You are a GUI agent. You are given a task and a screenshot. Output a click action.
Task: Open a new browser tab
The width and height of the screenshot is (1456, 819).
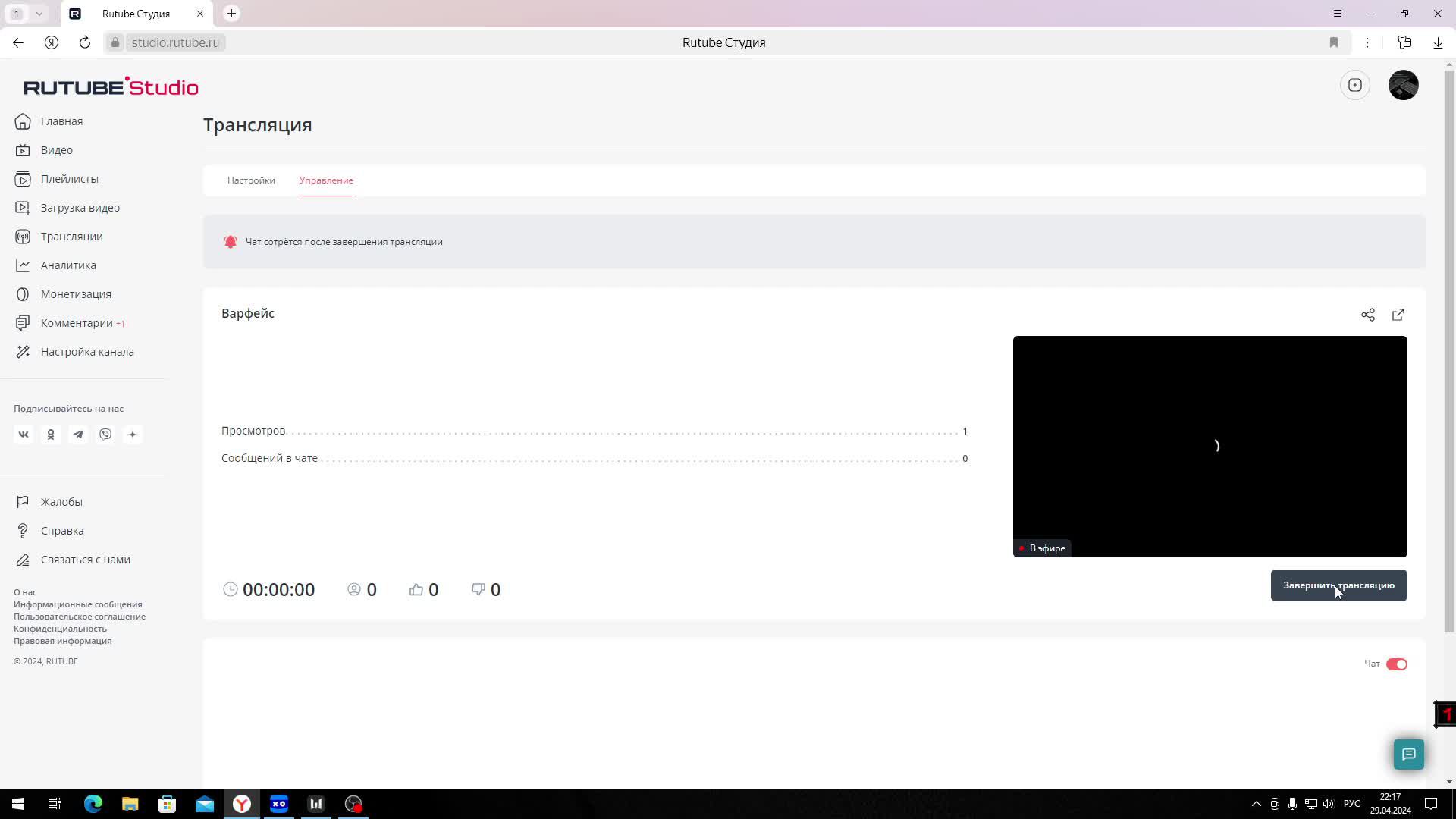click(x=232, y=14)
